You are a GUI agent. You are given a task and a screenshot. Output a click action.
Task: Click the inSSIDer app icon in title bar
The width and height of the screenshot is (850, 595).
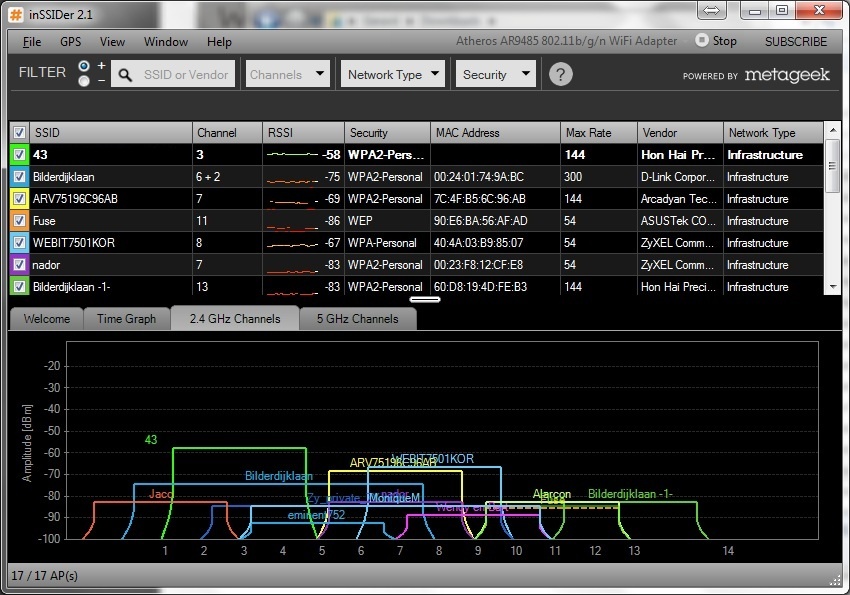click(16, 12)
